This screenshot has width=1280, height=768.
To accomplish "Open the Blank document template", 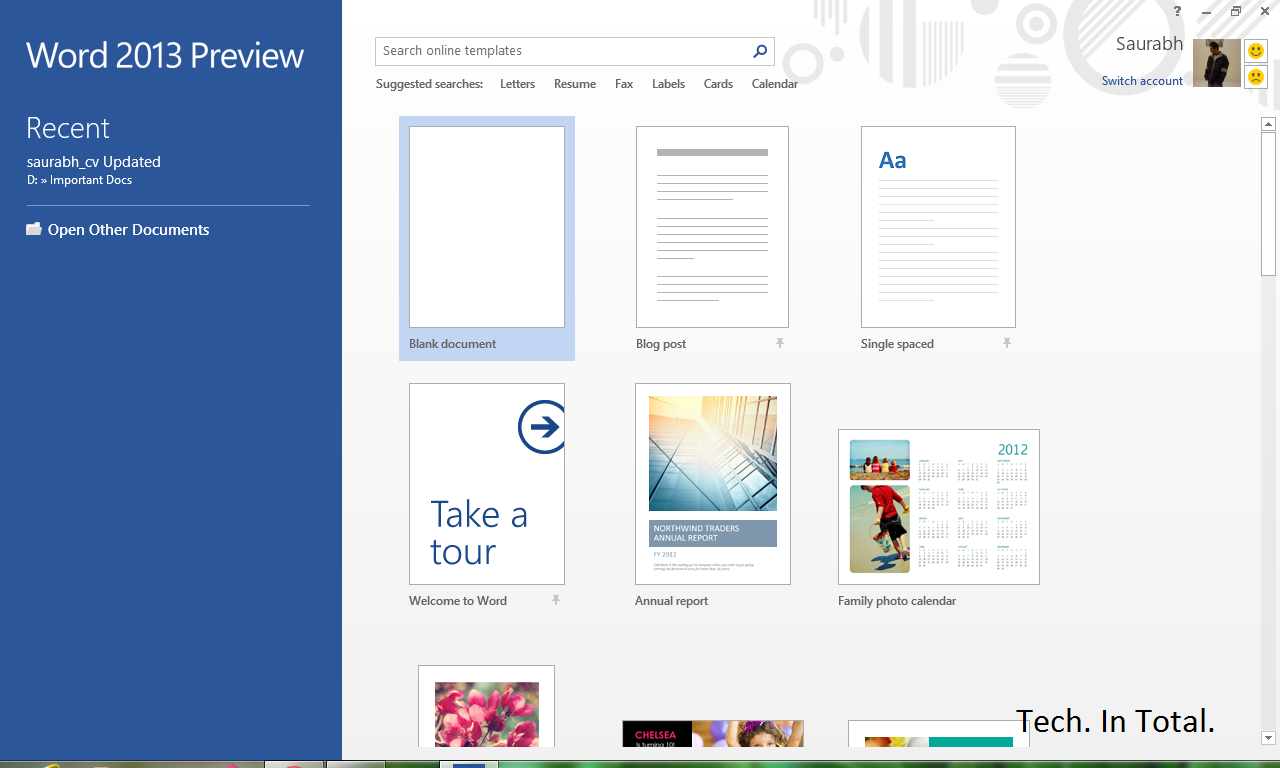I will [486, 226].
